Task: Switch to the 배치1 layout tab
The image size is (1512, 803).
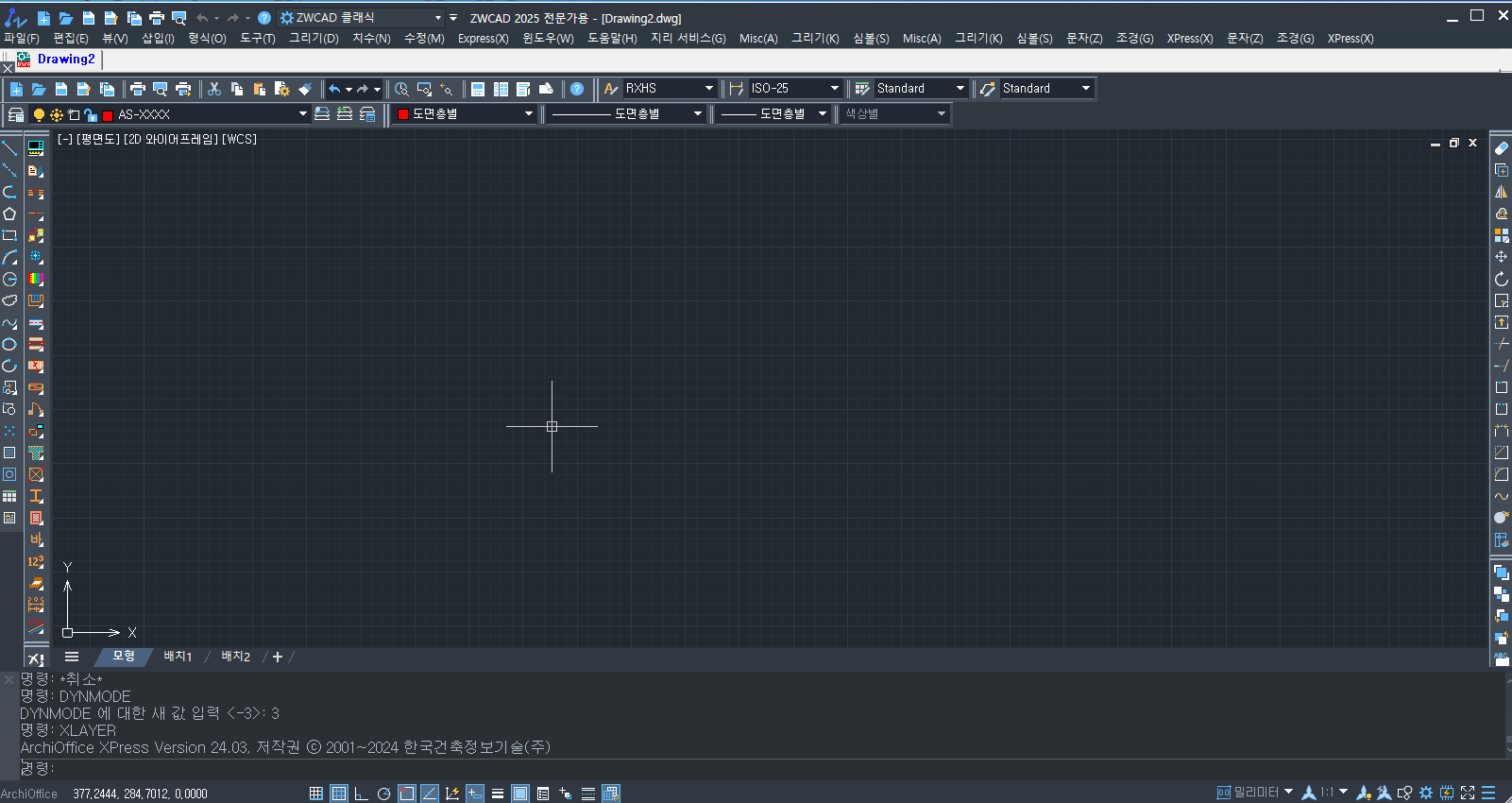Action: tap(178, 657)
